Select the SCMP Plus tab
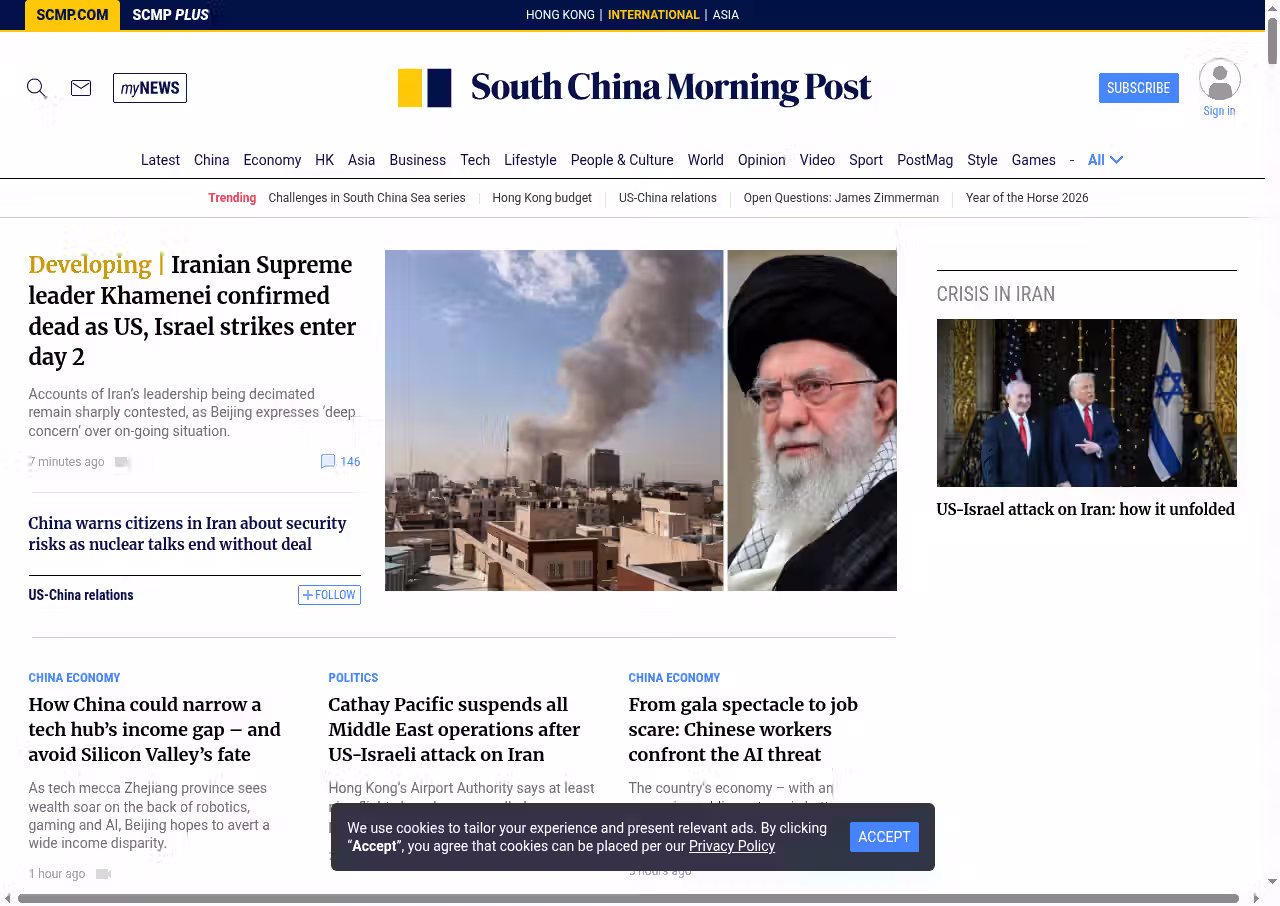The image size is (1280, 906). [170, 15]
